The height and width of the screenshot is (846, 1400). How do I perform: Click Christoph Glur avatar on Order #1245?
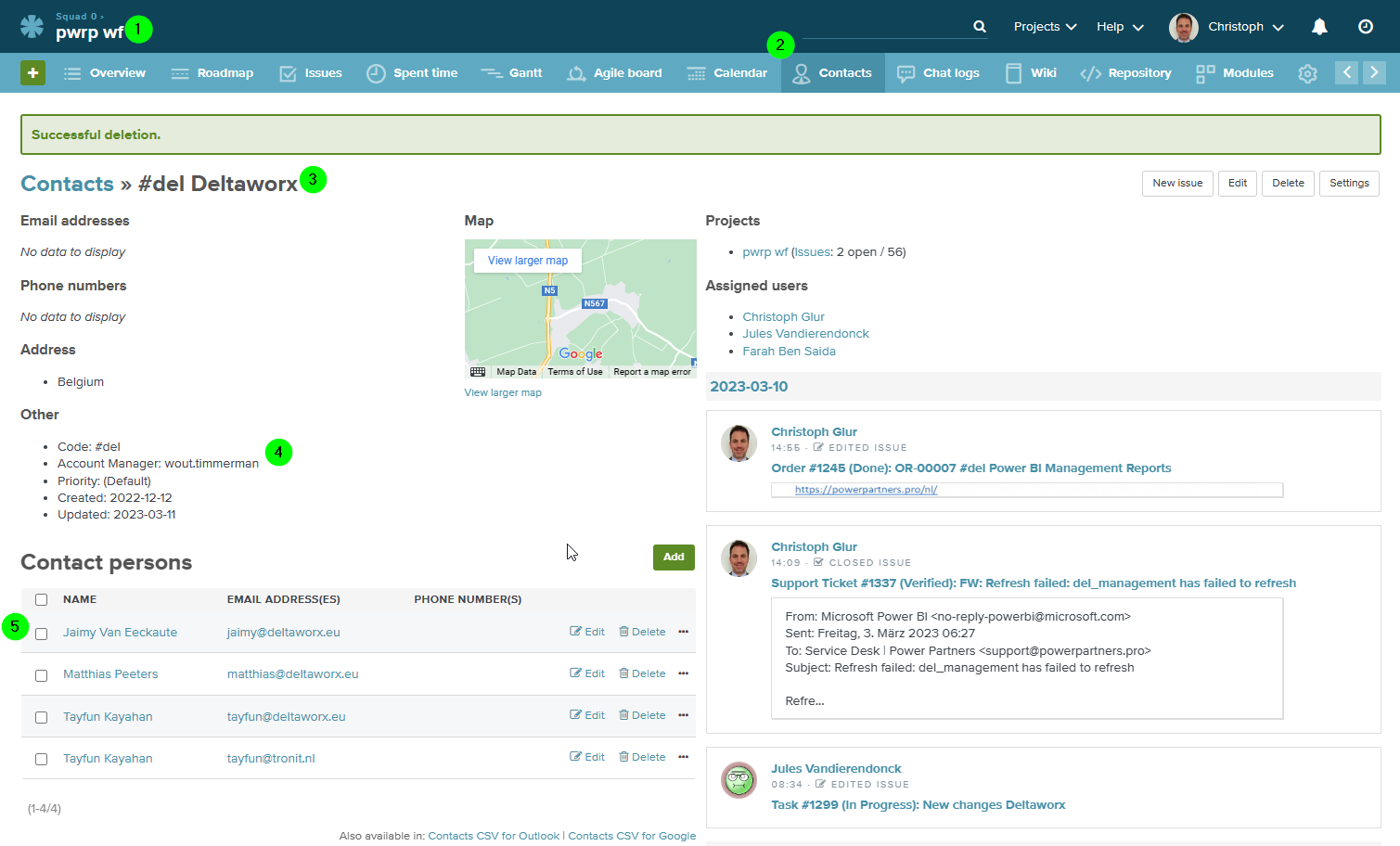[739, 443]
